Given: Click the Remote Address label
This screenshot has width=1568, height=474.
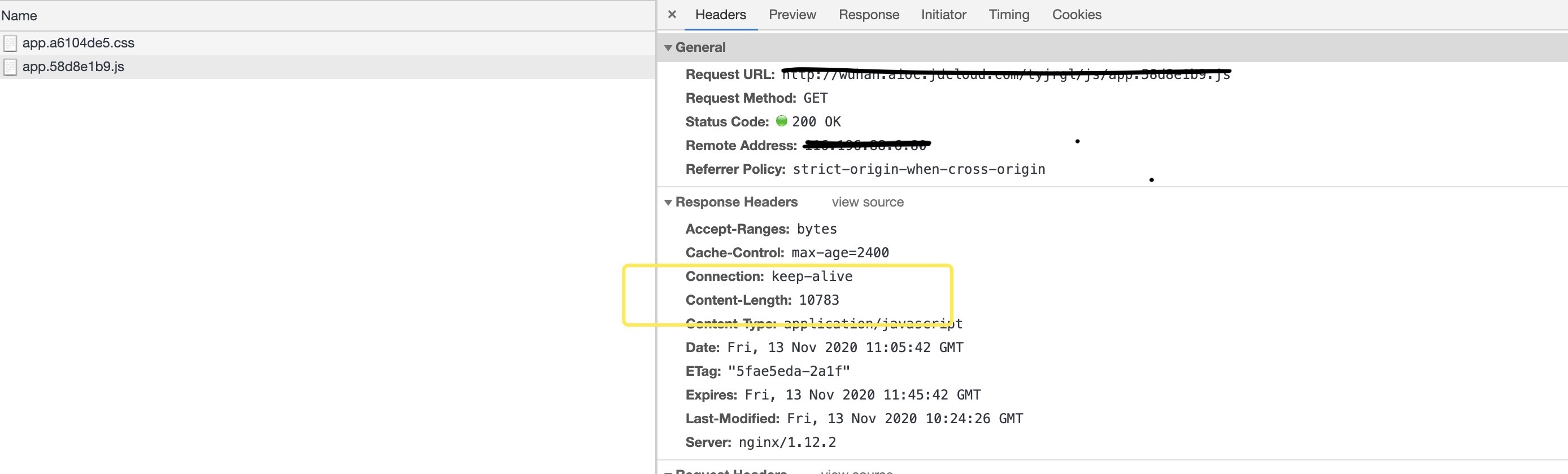Looking at the screenshot, I should click(x=741, y=146).
